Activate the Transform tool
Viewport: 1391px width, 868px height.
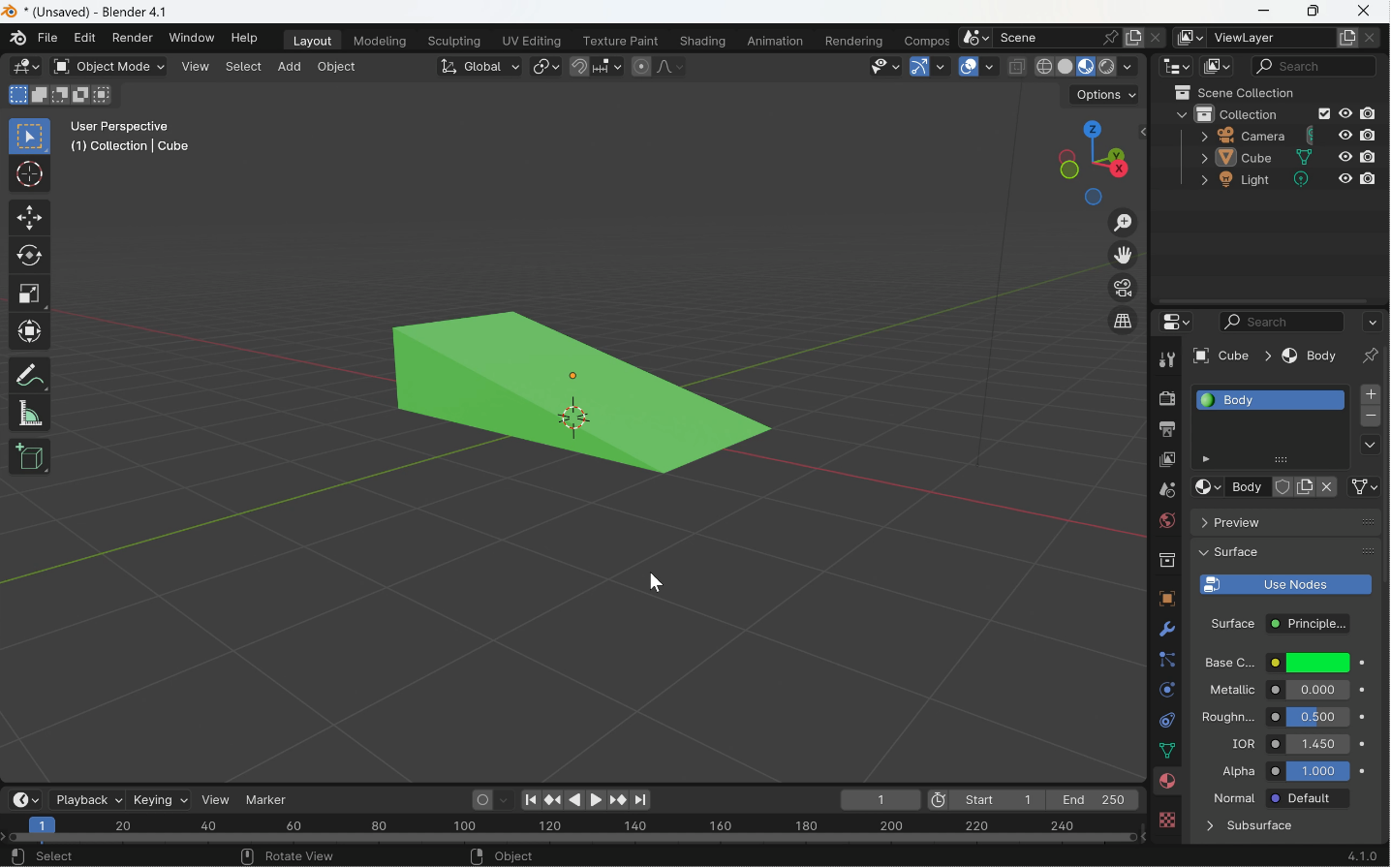click(x=29, y=332)
